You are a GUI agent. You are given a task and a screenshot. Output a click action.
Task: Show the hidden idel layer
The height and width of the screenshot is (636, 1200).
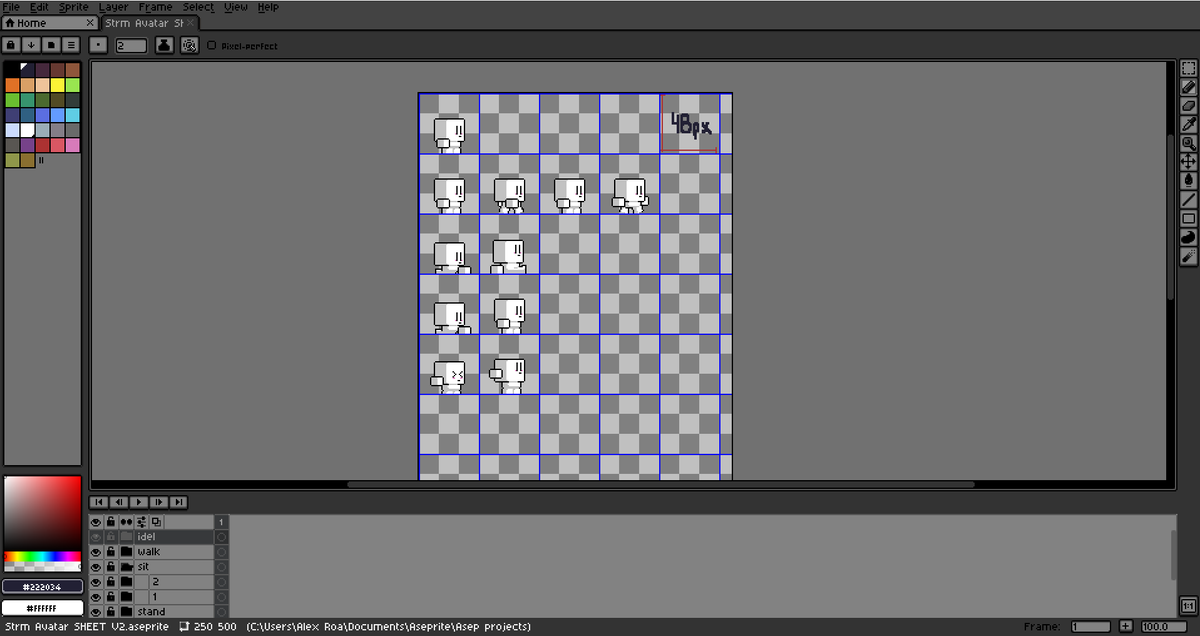pyautogui.click(x=97, y=537)
